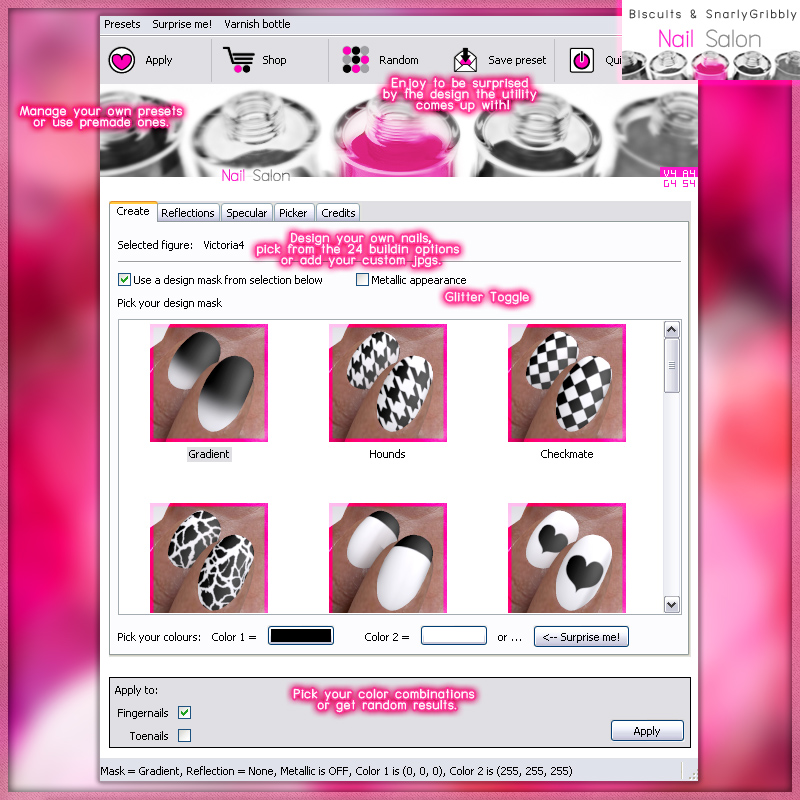Click the Apply button at bottom right
800x800 pixels.
point(647,731)
